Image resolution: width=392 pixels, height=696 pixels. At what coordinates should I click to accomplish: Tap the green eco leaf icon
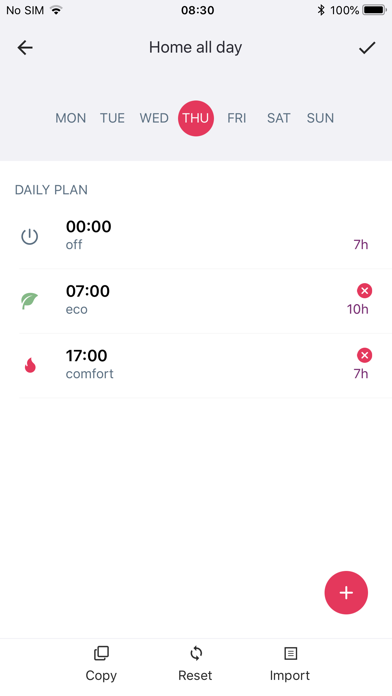point(30,301)
